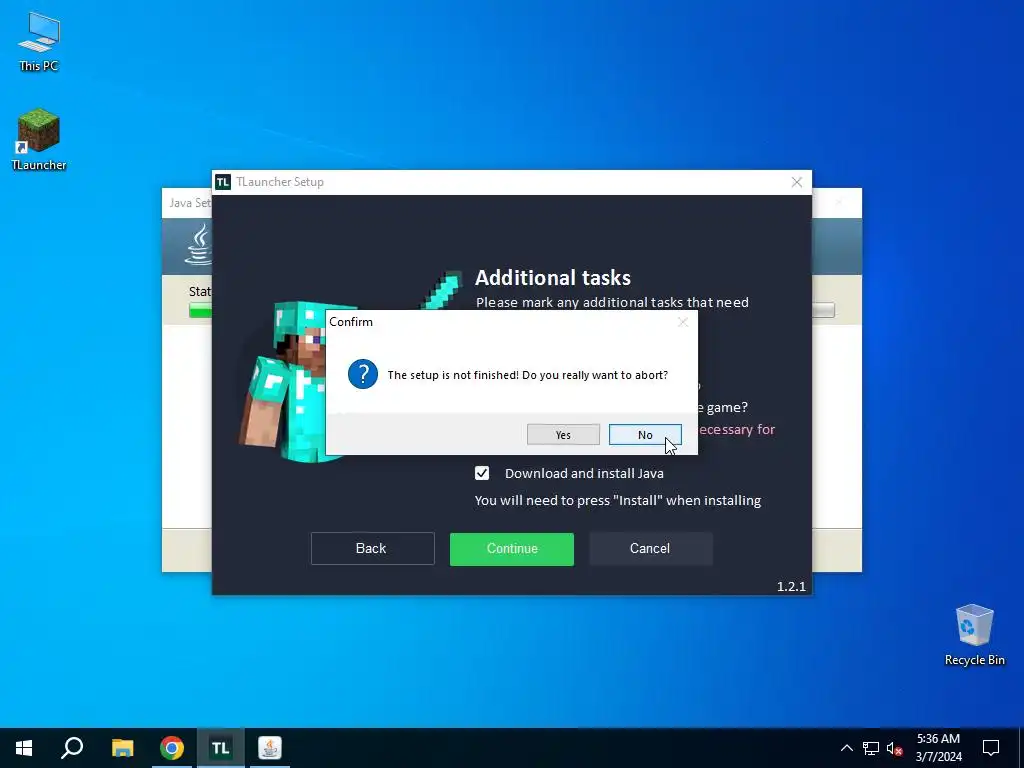Open taskbar Search

[x=72, y=748]
